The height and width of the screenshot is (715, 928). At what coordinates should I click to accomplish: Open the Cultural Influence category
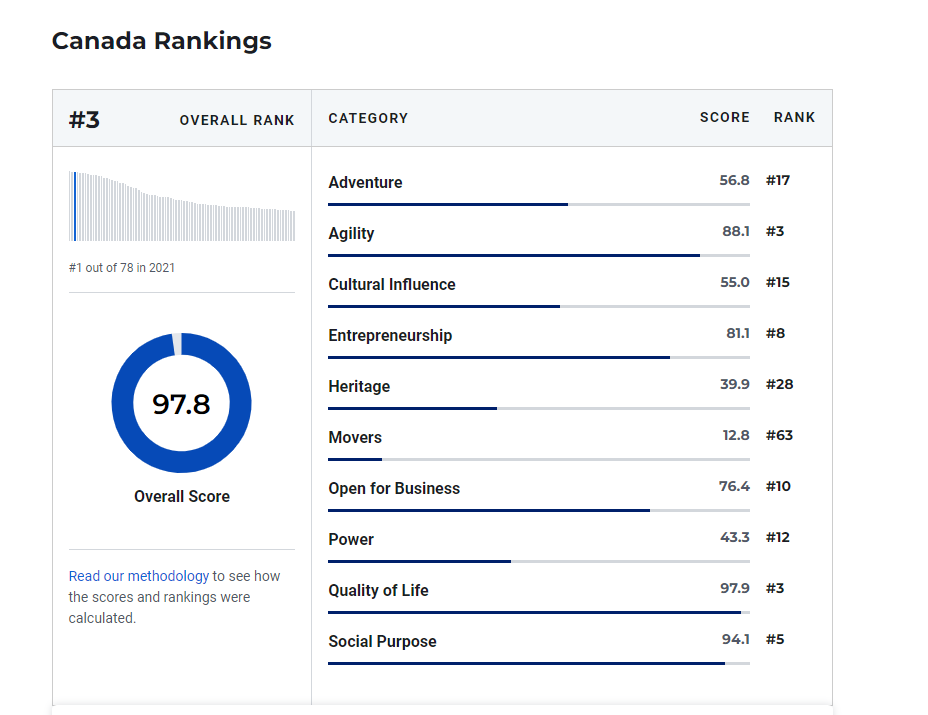(x=394, y=284)
